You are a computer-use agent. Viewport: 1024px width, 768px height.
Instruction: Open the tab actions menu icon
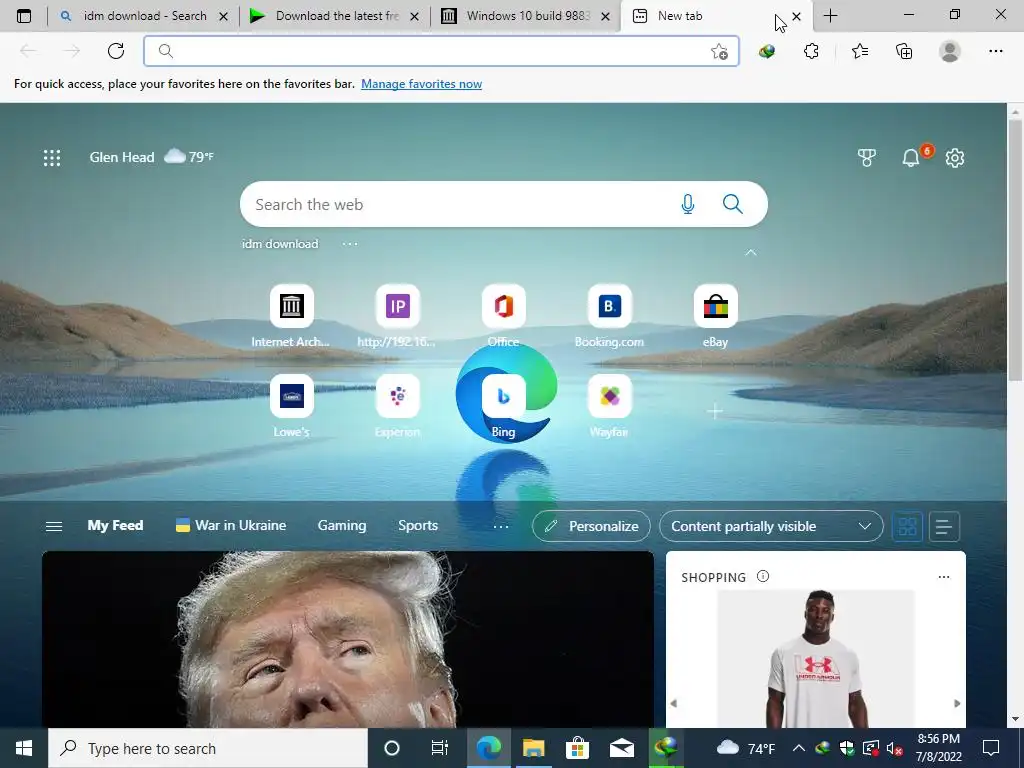pos(24,16)
